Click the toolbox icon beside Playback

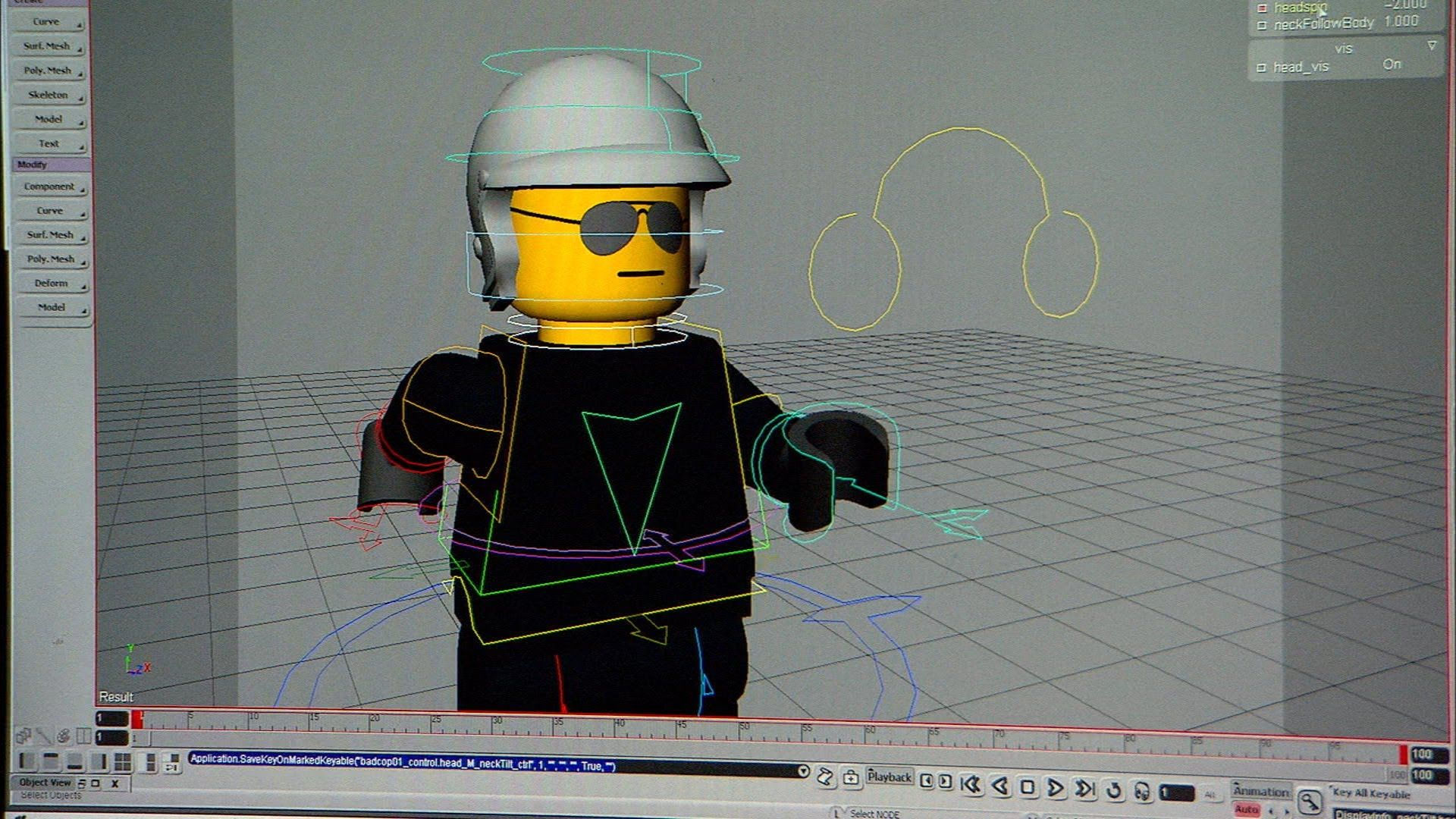tap(851, 777)
